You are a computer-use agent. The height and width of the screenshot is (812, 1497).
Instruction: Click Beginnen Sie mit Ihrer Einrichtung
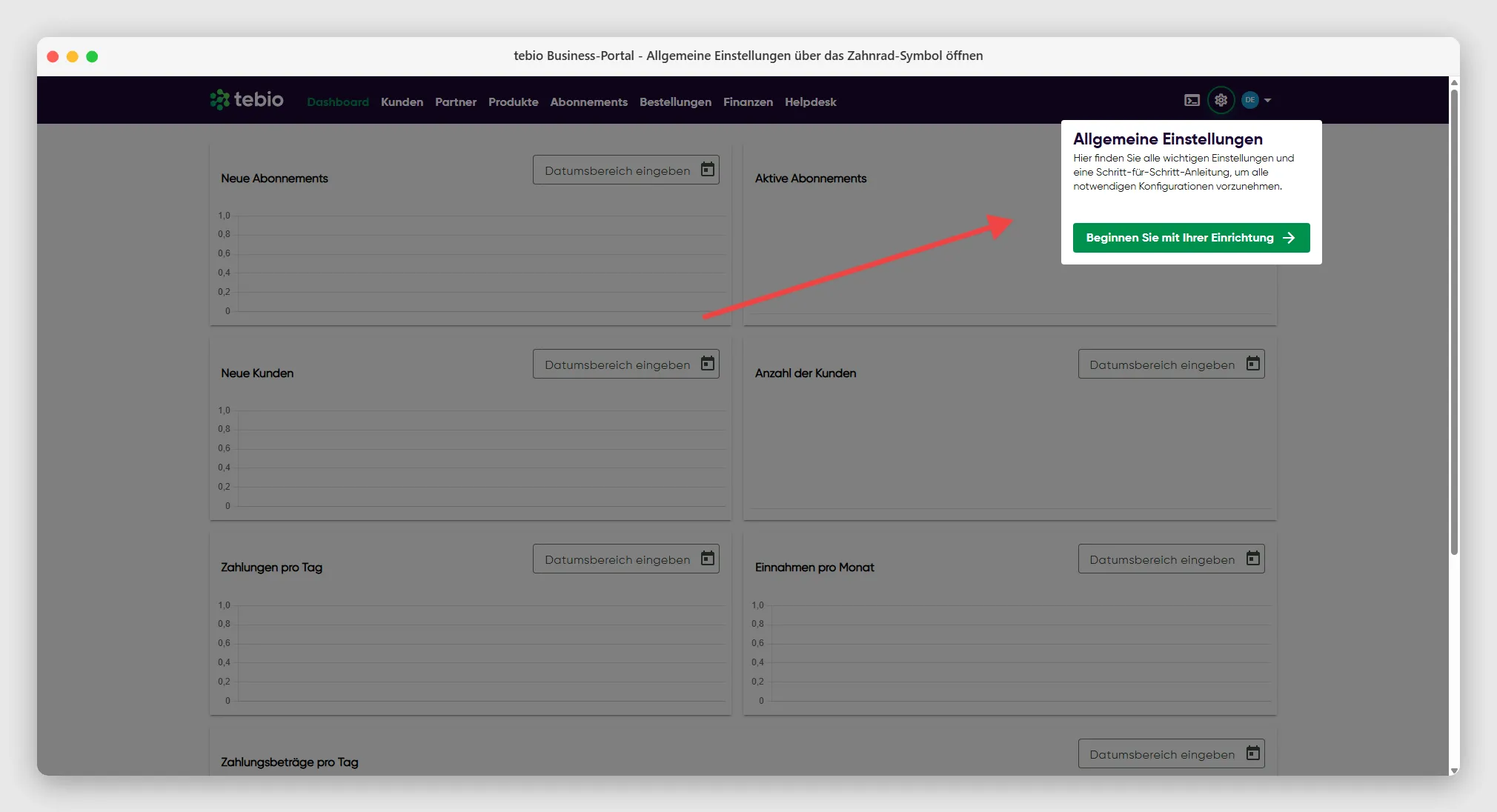[x=1191, y=238]
